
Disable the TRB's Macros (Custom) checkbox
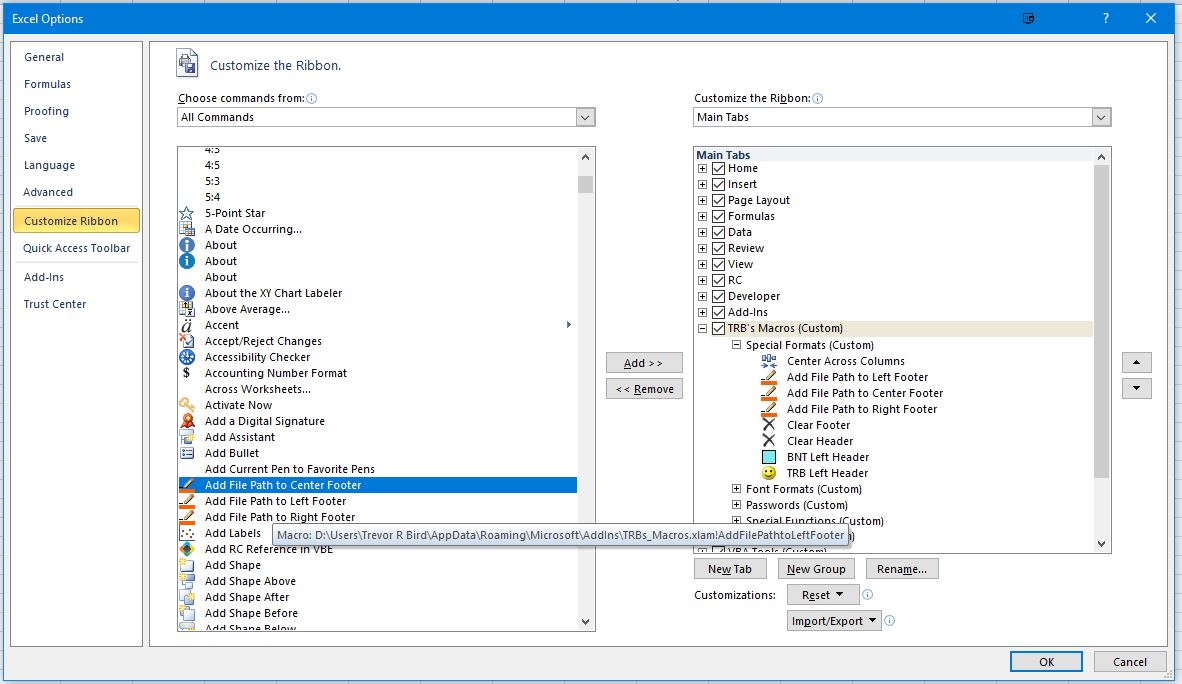pyautogui.click(x=718, y=328)
